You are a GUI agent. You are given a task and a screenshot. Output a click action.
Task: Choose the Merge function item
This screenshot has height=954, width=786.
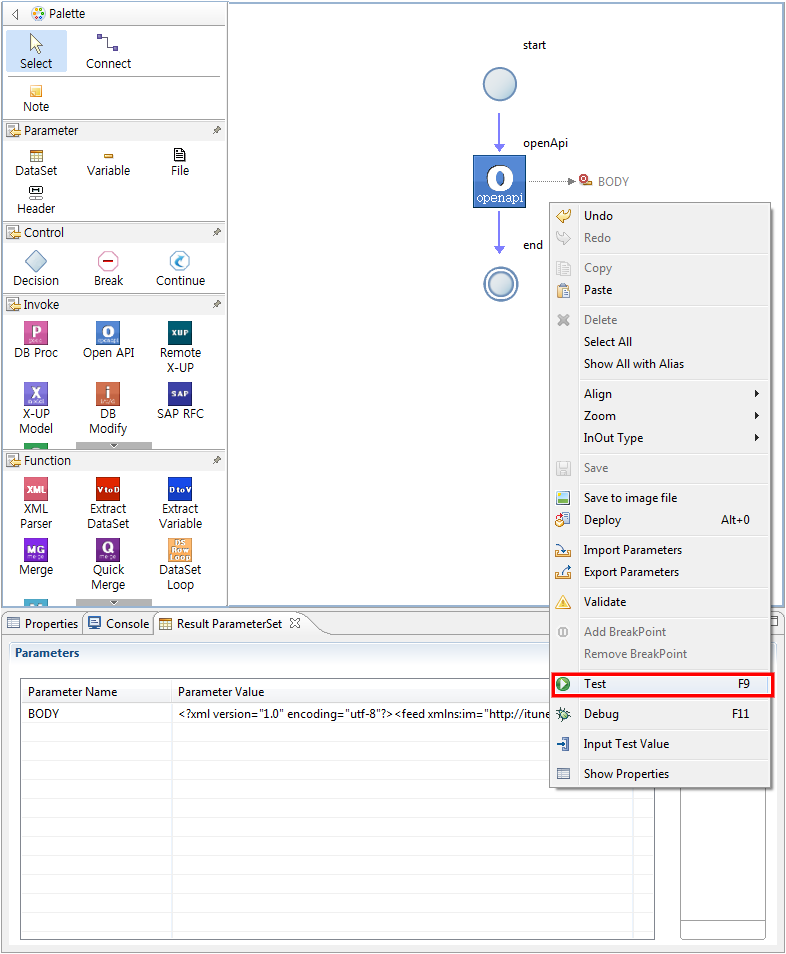tap(36, 557)
